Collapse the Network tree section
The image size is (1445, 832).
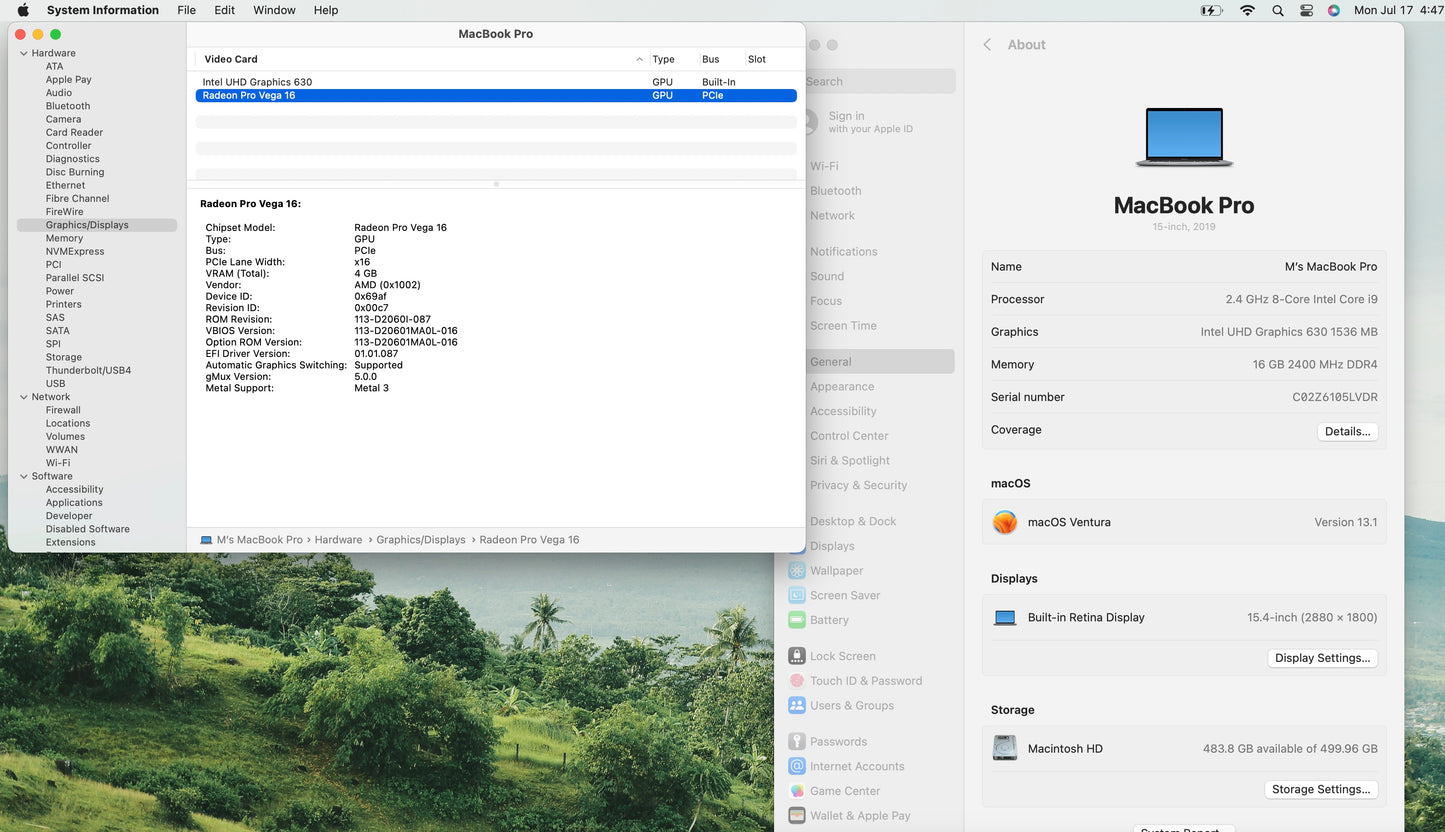pos(24,397)
